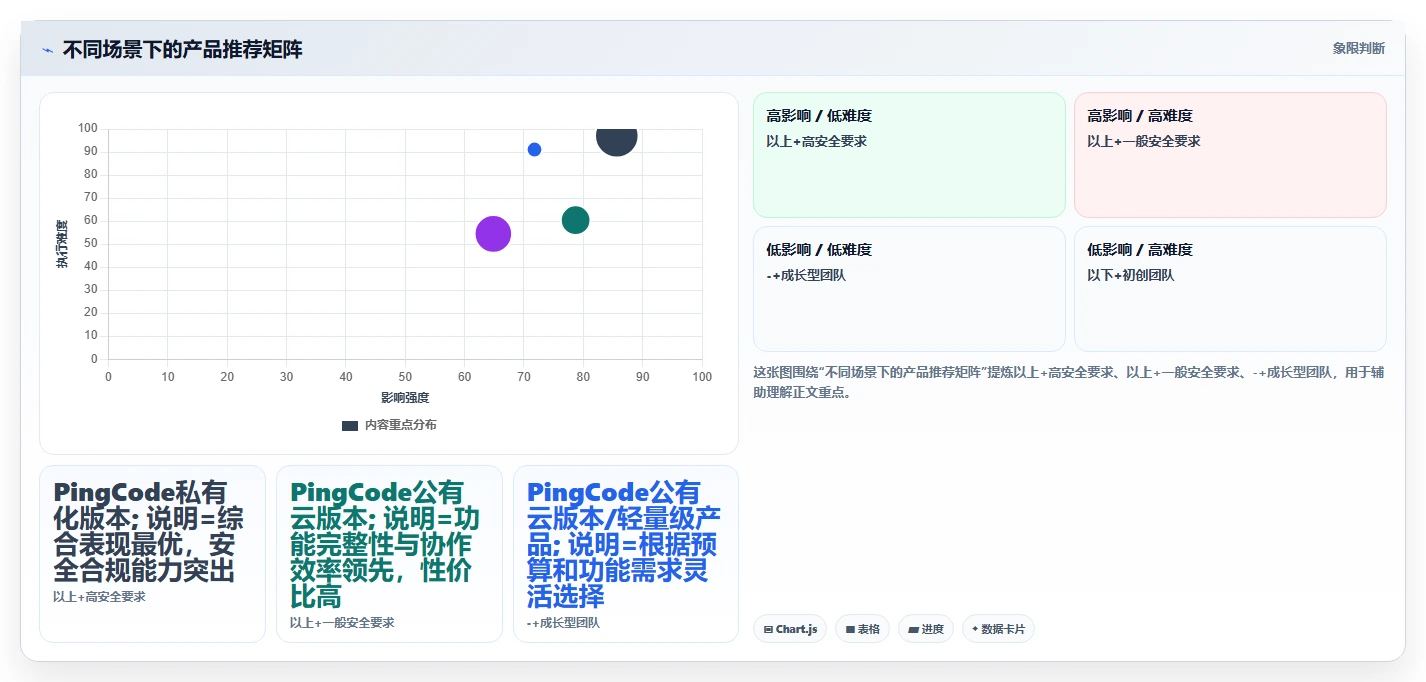Click 以上+高安全要求 subtitle under the 私有化 card
1426x682 pixels.
point(99,597)
